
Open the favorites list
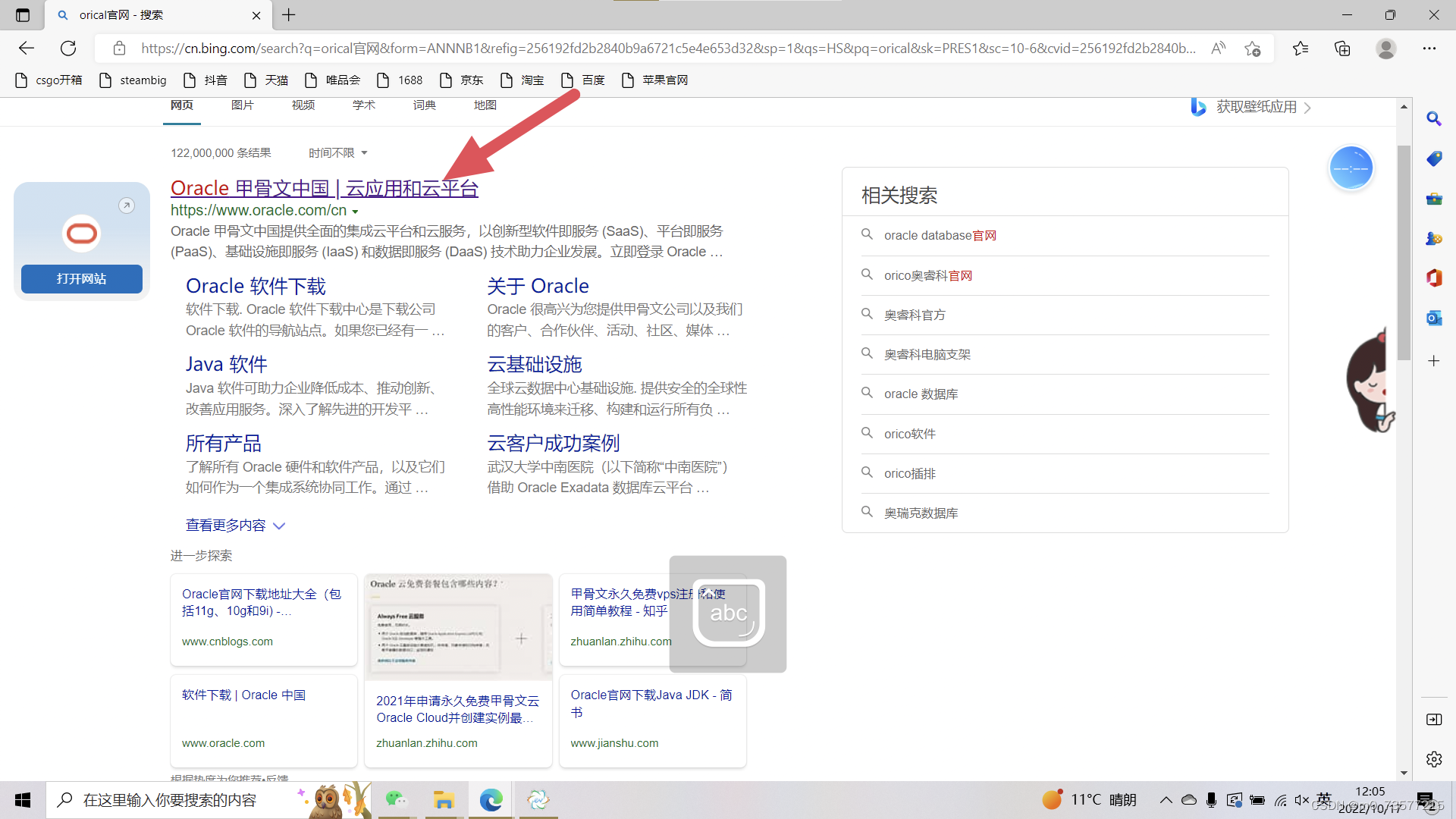[1301, 49]
